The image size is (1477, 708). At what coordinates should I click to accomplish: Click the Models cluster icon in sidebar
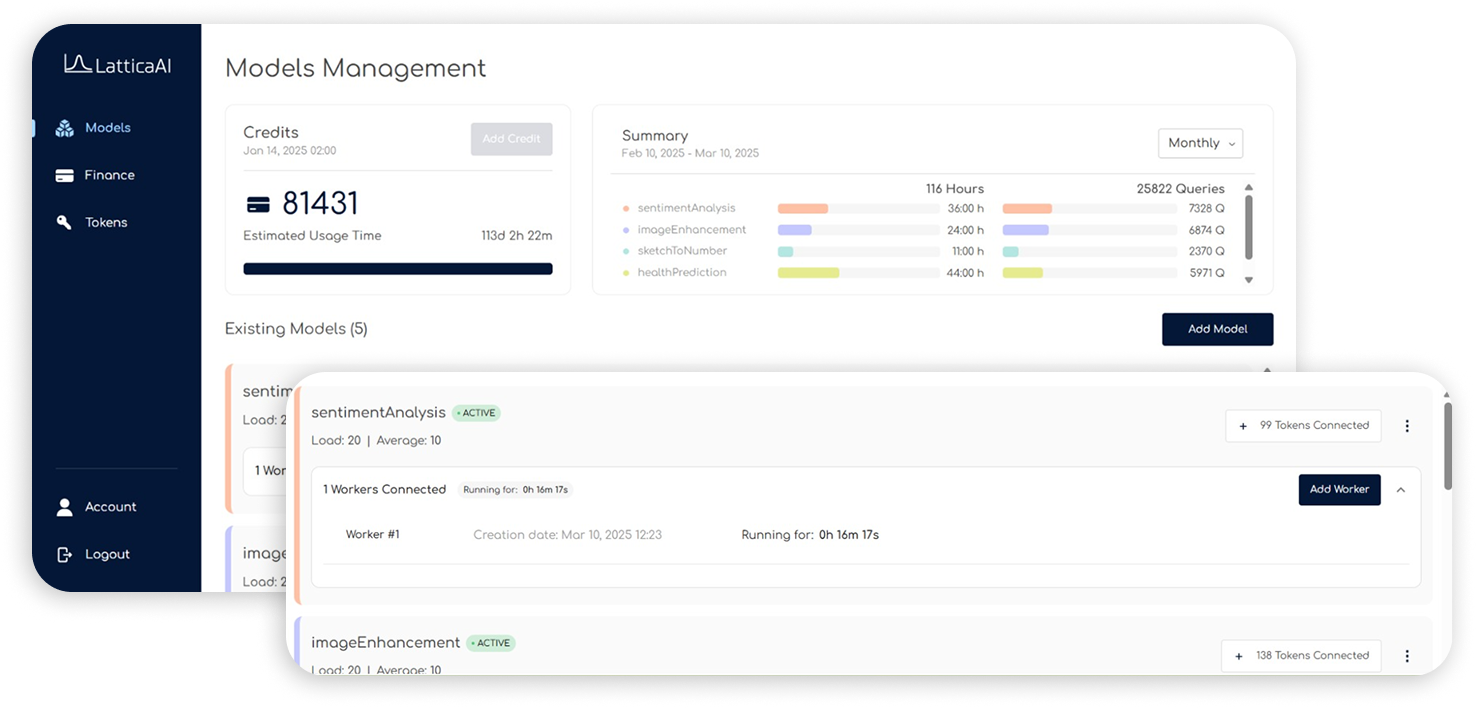coord(65,128)
